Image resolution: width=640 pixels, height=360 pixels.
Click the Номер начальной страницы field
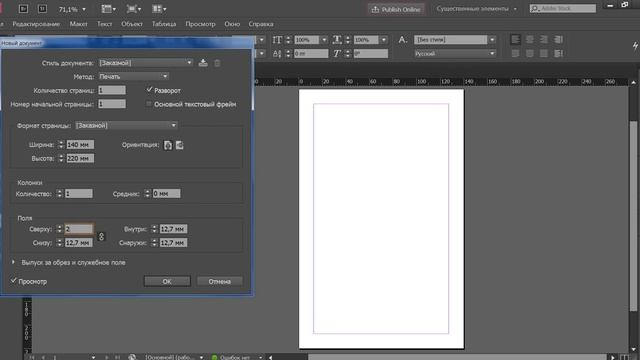click(112, 104)
